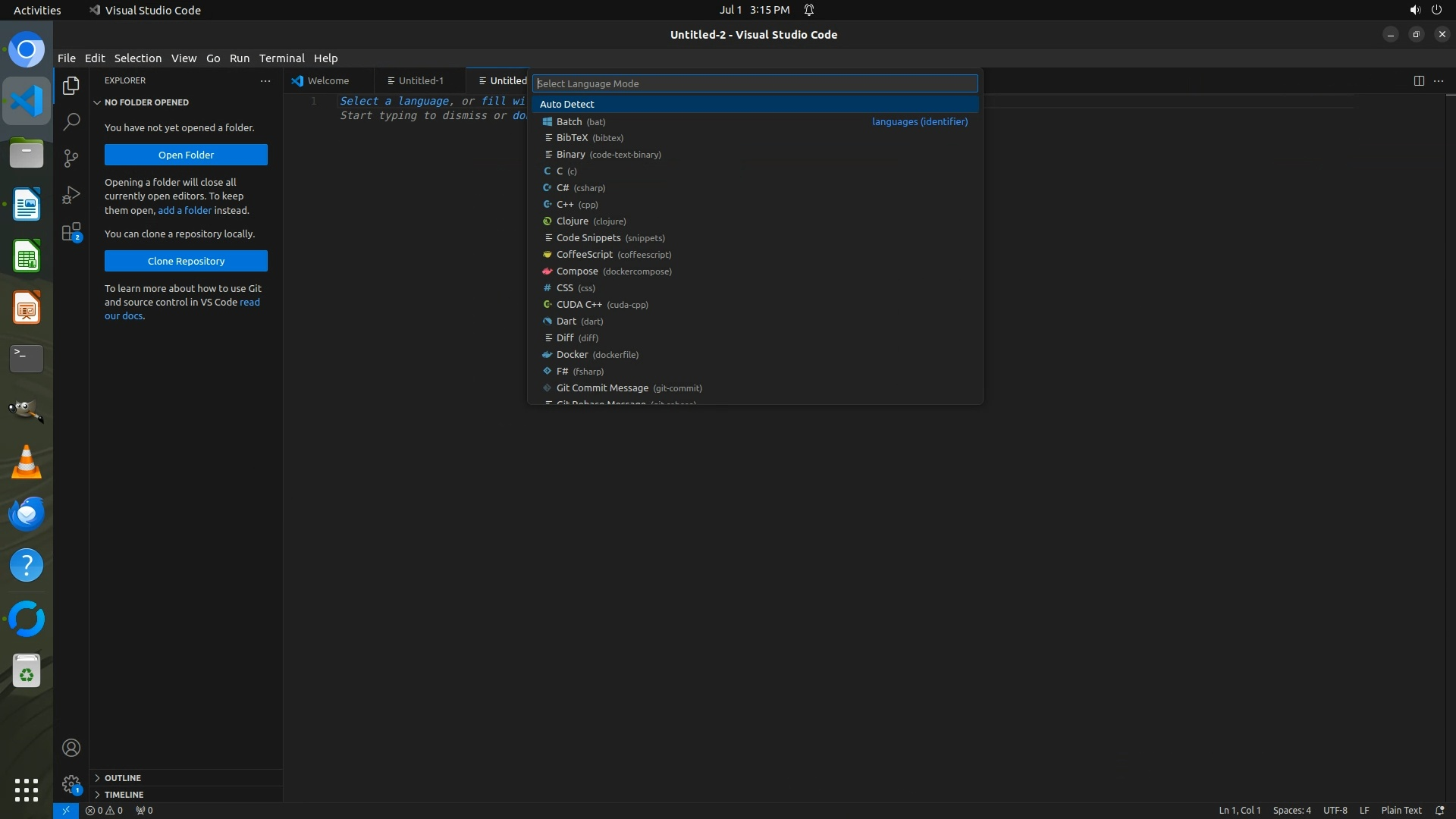Open the Run and Debug view
Image resolution: width=1456 pixels, height=819 pixels.
71,195
